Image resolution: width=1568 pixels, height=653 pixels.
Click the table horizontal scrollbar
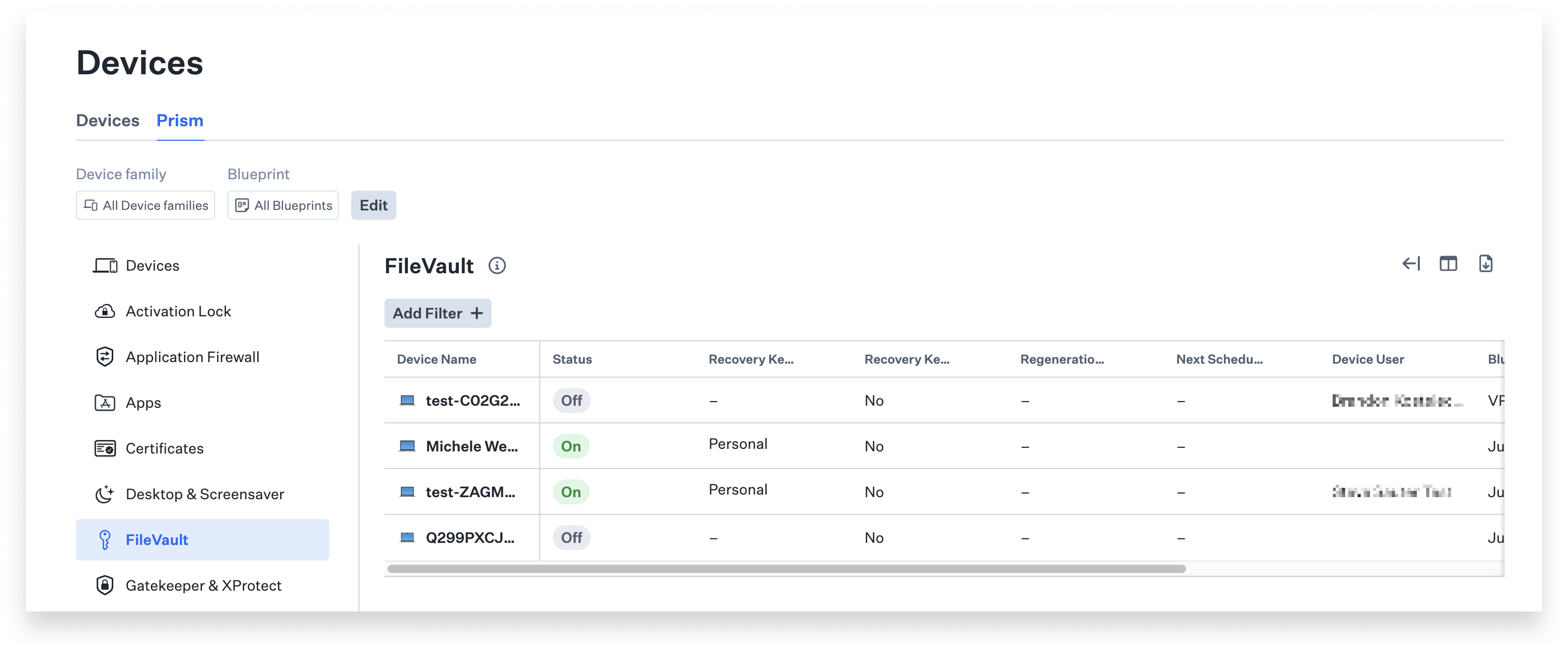click(786, 569)
